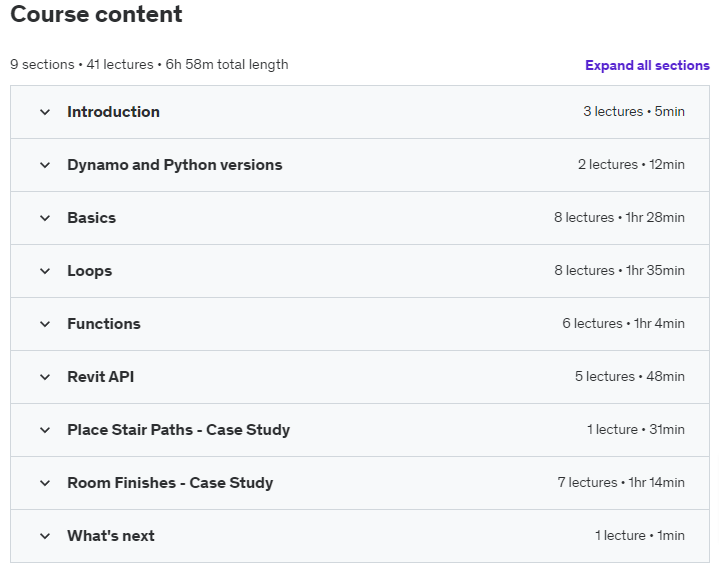This screenshot has width=719, height=570.
Task: Open the Introduction section title
Action: pyautogui.click(x=113, y=112)
